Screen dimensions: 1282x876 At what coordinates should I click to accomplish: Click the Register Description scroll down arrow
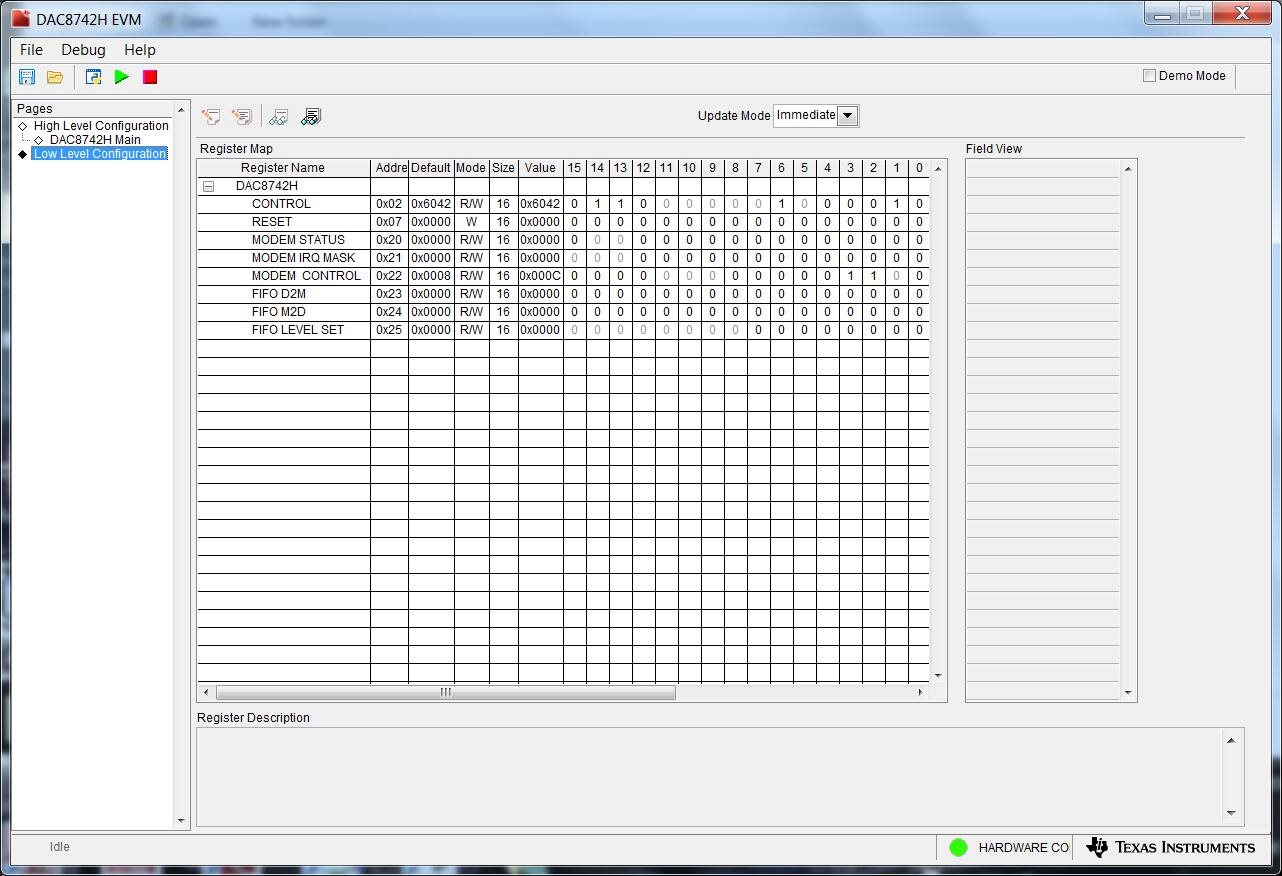tap(1231, 813)
